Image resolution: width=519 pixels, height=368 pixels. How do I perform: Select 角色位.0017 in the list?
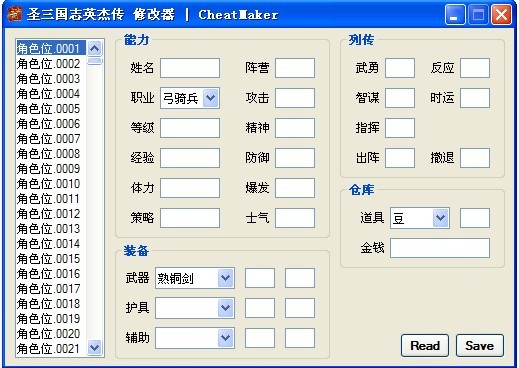click(x=51, y=288)
